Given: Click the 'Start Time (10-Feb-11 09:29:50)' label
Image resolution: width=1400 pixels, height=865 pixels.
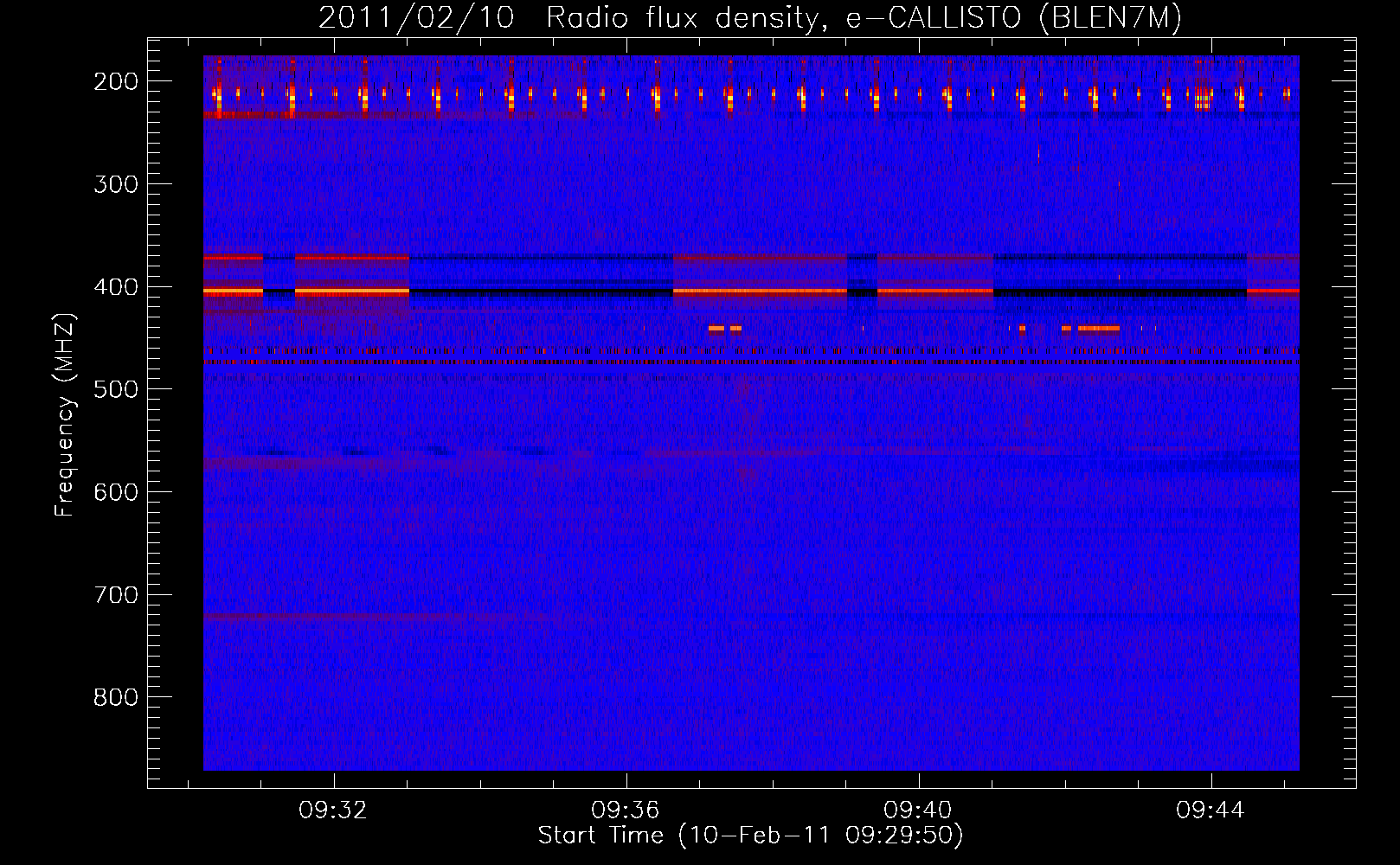Looking at the screenshot, I should click(750, 836).
